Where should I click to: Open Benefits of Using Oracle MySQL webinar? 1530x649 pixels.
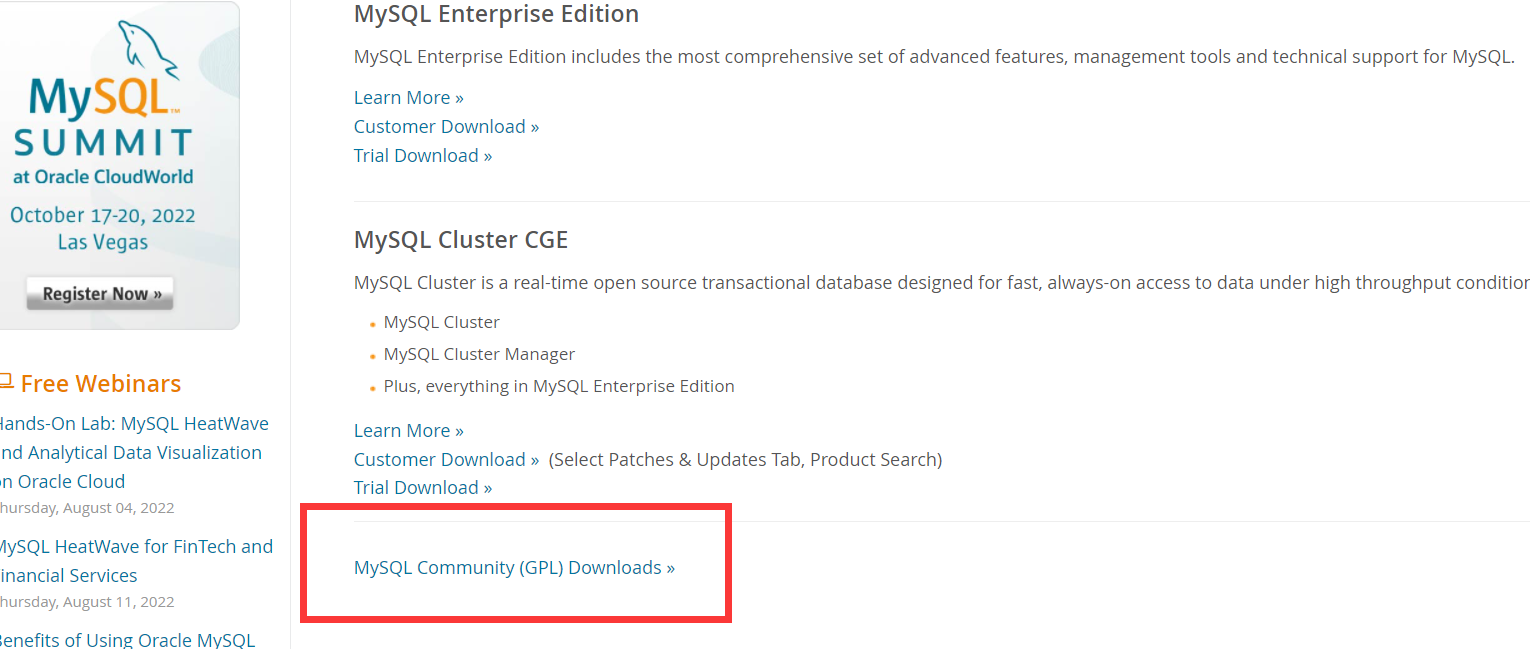126,640
